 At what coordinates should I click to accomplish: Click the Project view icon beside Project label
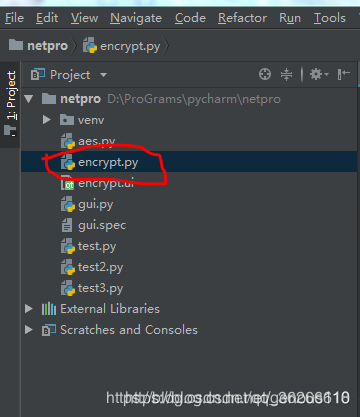click(x=38, y=74)
